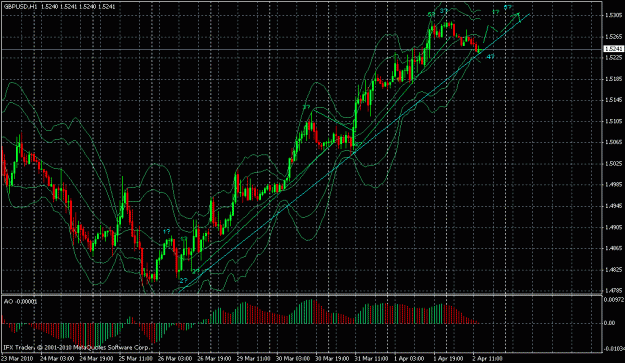Click the 1.4985 price axis label
The height and width of the screenshot is (363, 625).
coord(613,185)
